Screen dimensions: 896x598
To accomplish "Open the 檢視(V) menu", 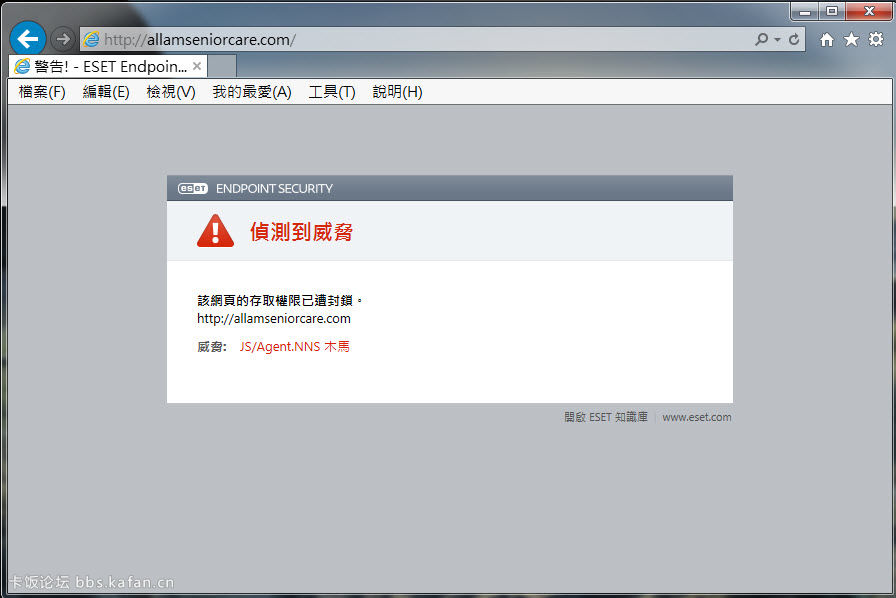I will pos(170,91).
